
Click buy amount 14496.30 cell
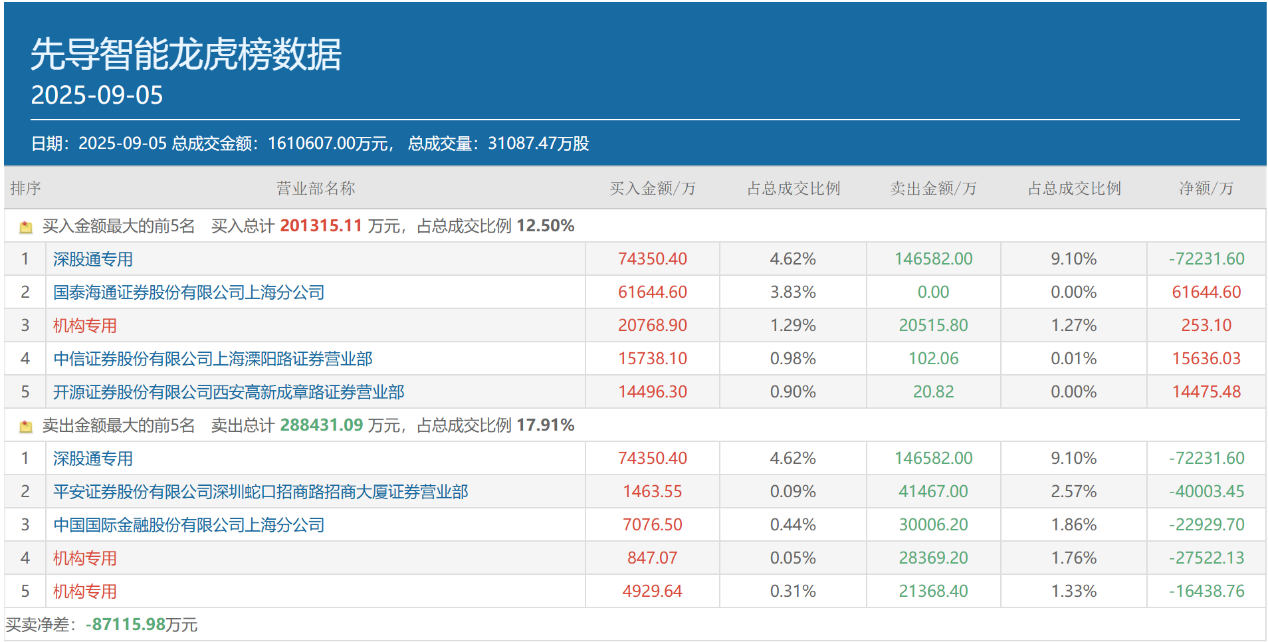(x=653, y=391)
